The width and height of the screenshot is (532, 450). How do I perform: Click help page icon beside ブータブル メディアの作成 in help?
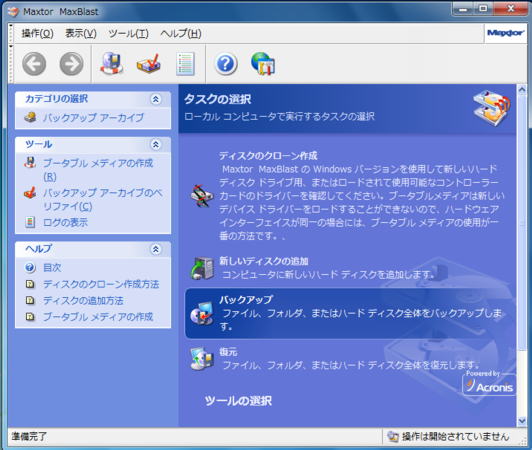coord(30,317)
